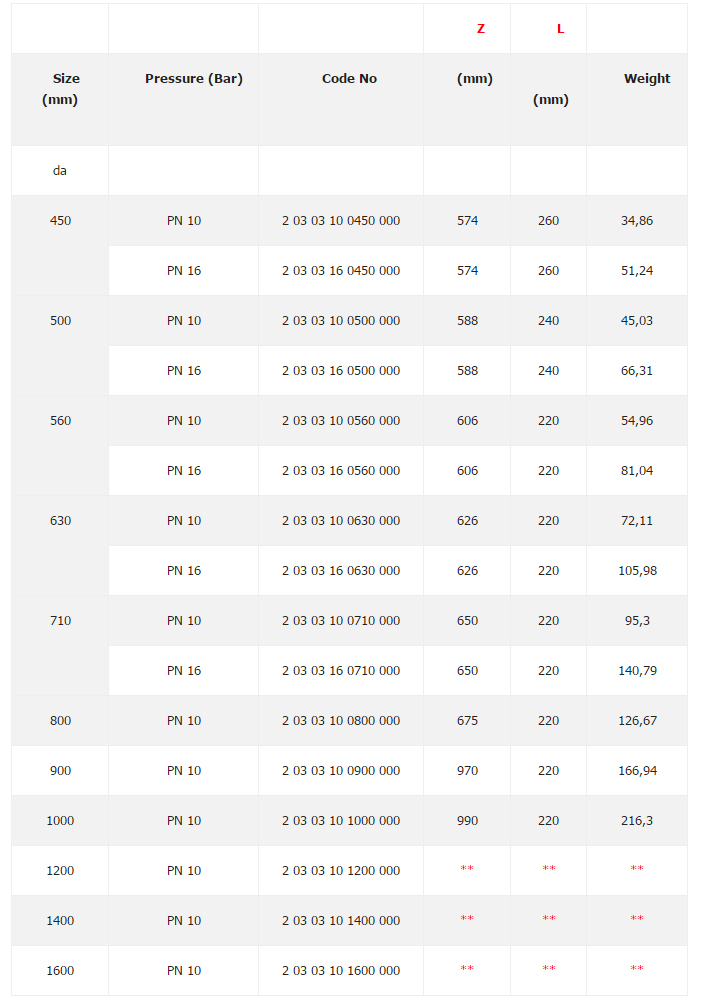Viewport: 703px width, 1005px height.
Task: Click the red "Z" header label
Action: [x=481, y=29]
